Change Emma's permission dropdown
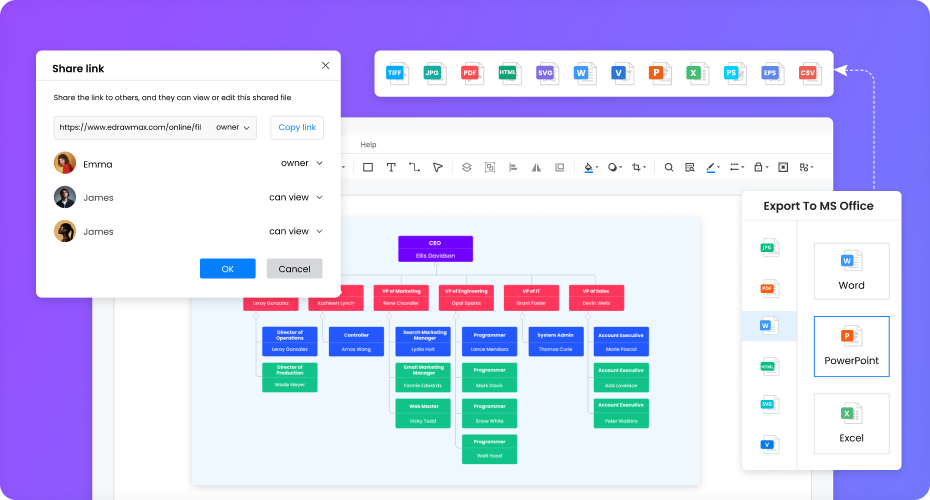 coord(301,163)
